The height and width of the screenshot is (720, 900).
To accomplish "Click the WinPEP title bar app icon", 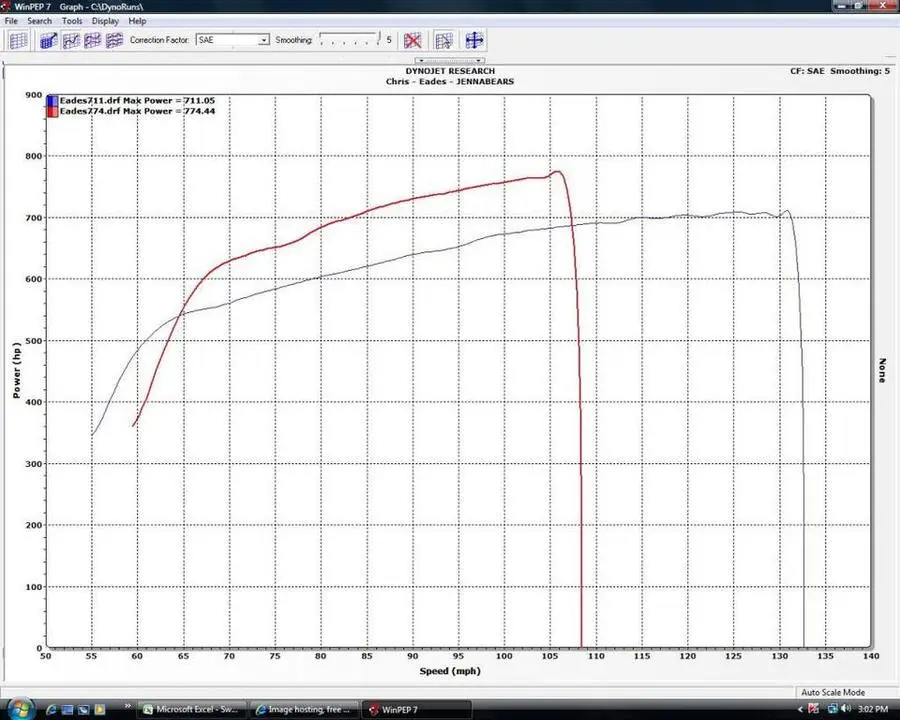I will click(x=6, y=6).
